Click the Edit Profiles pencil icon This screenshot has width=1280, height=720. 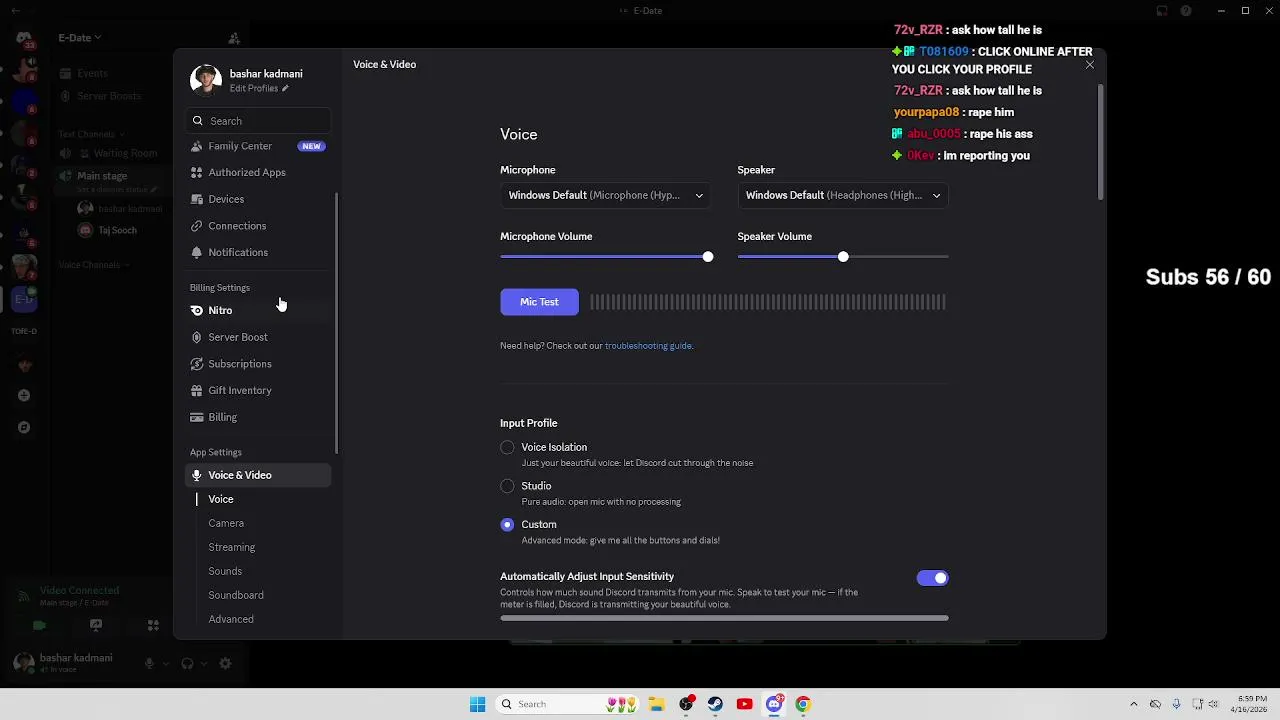tap(285, 88)
